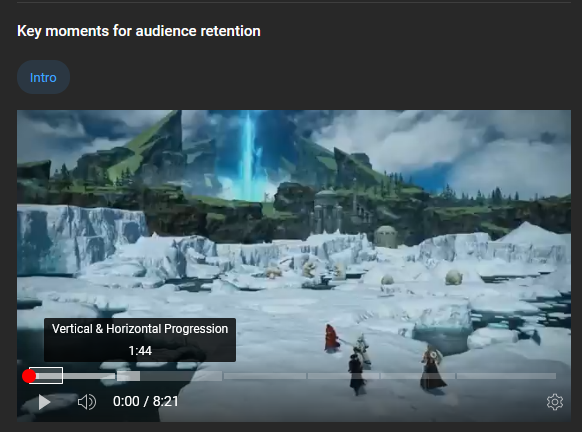Select the Intro key moment chip
The height and width of the screenshot is (432, 582).
coord(43,77)
